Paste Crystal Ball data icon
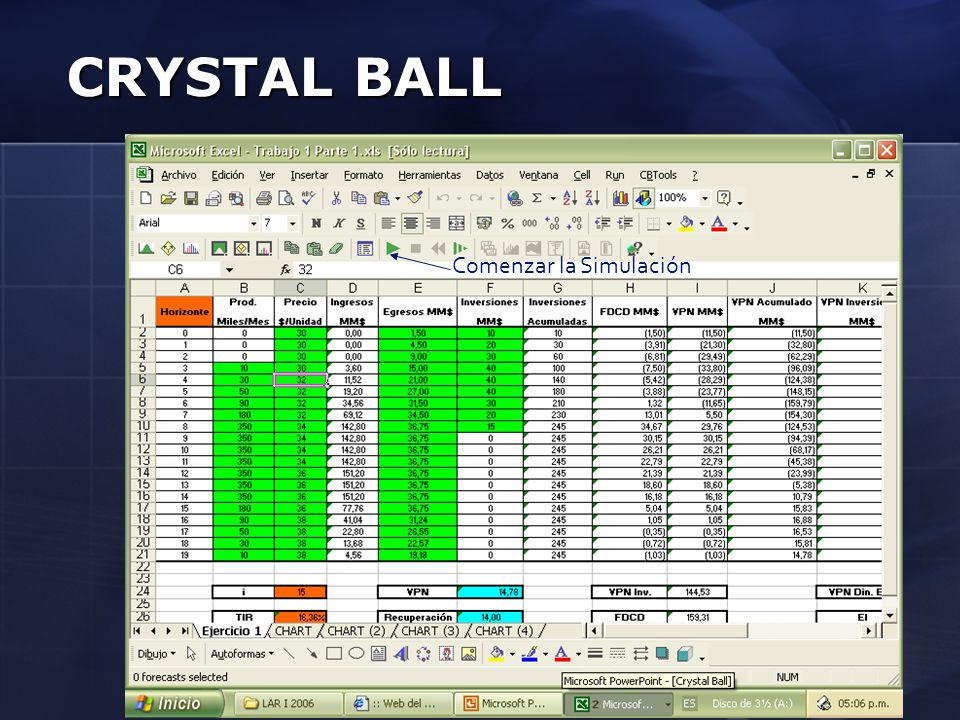This screenshot has height=720, width=960. 314,249
